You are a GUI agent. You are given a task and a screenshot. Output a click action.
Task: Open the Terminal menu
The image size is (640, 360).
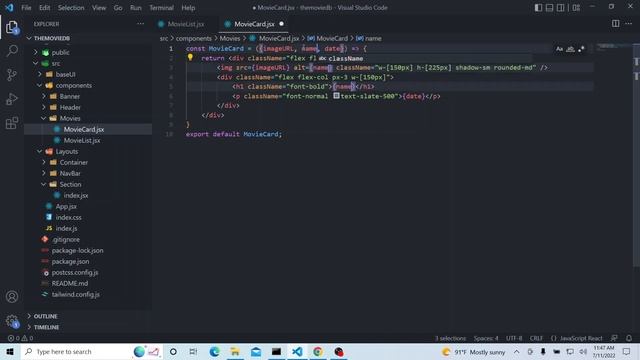161,8
